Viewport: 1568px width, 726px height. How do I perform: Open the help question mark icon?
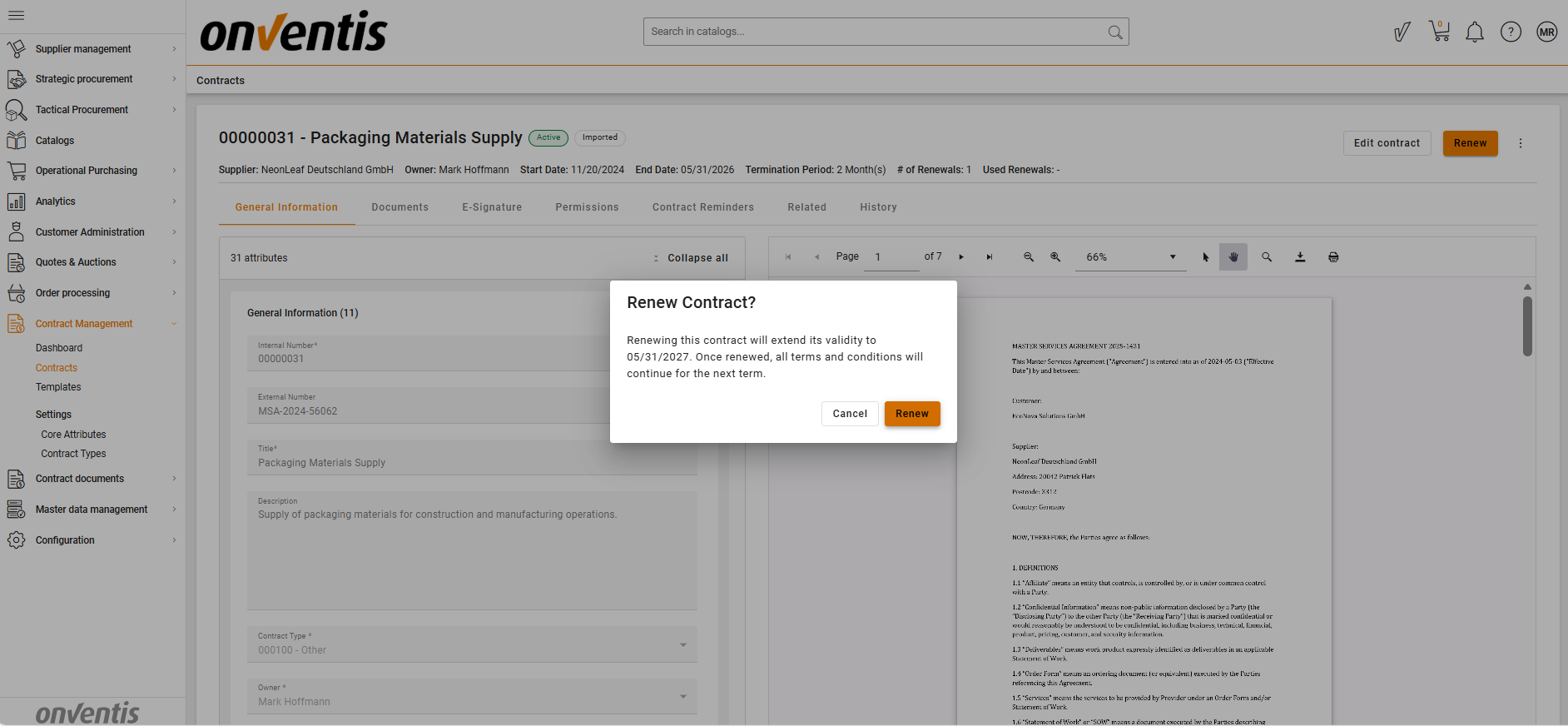pos(1510,32)
